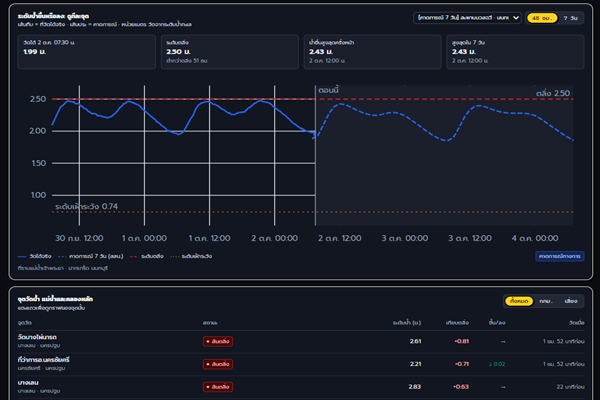Open the บางเลน station row

pos(301,387)
